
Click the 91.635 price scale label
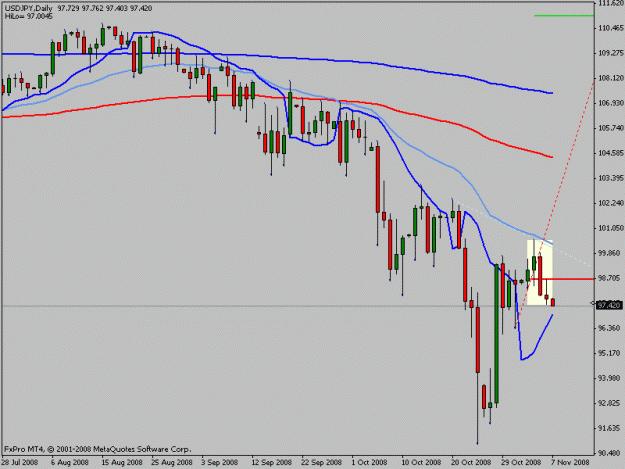pos(611,428)
